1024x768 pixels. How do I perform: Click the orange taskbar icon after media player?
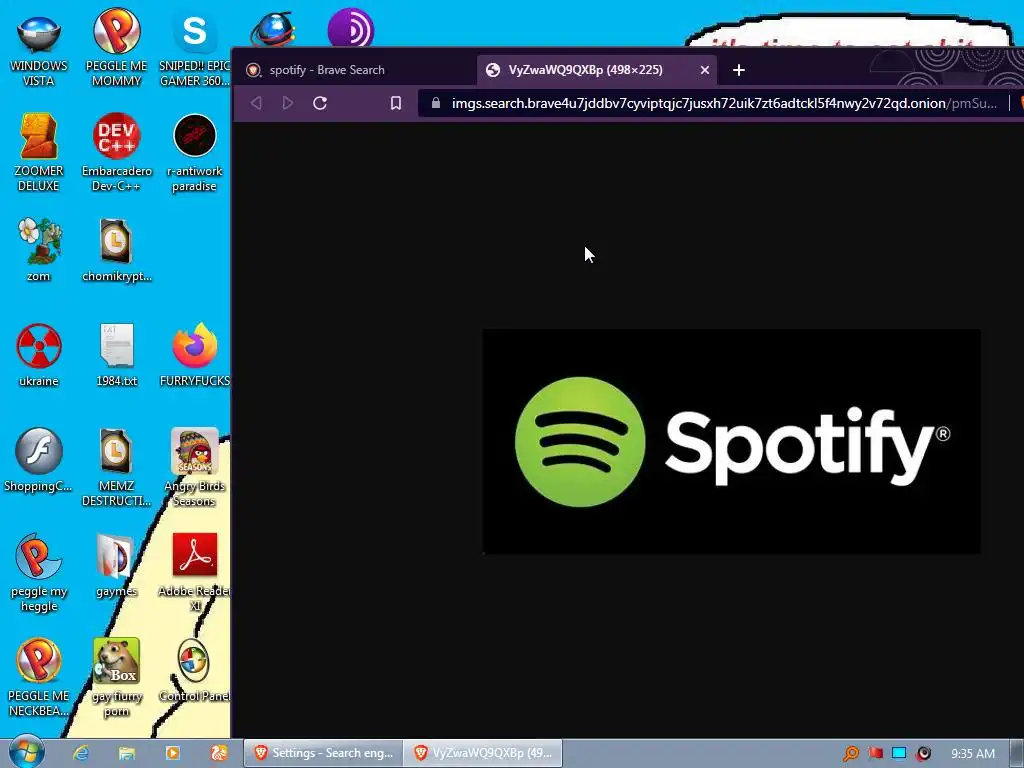pos(219,753)
